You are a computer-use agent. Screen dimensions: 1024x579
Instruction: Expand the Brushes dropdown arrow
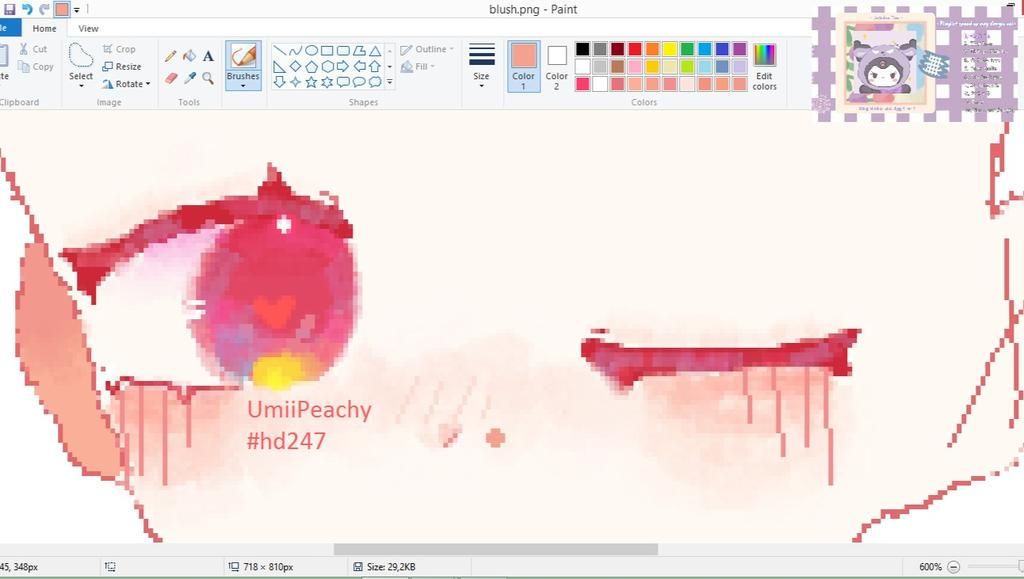point(243,86)
